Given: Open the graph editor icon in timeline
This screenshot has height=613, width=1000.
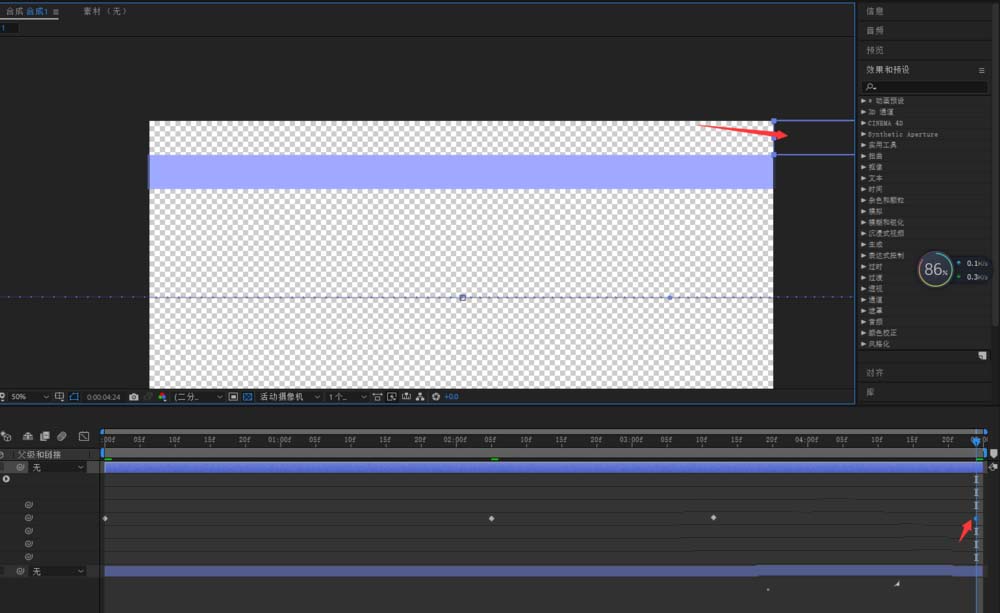Looking at the screenshot, I should 84,436.
